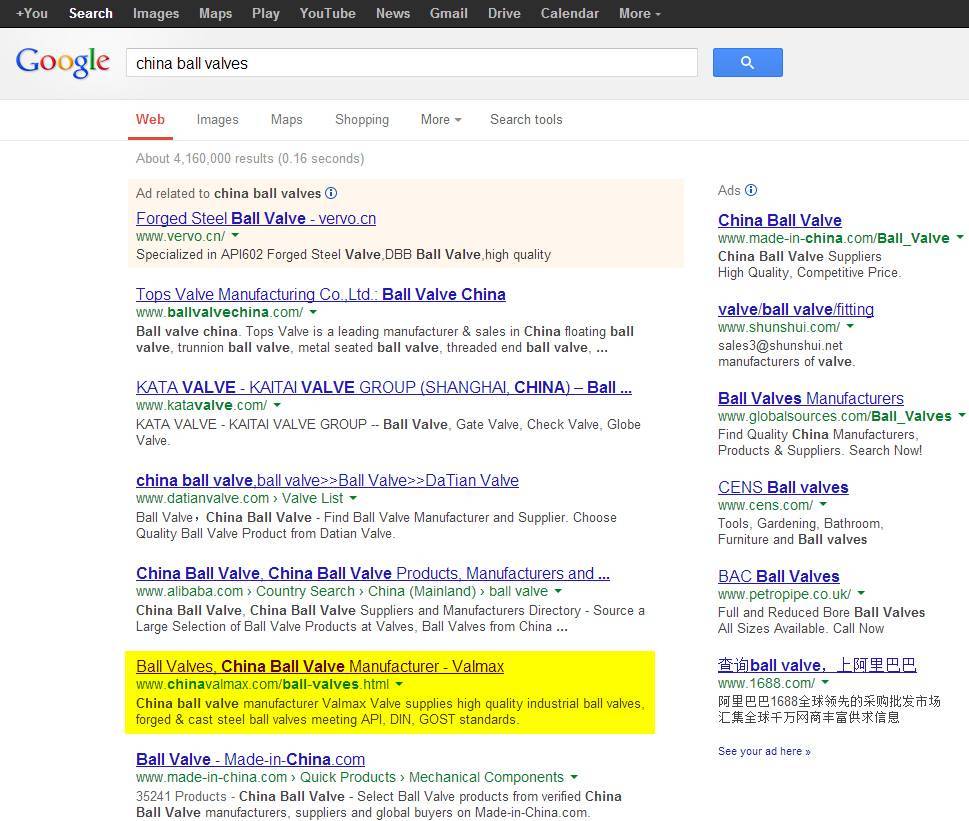This screenshot has height=821, width=969.
Task: Click the 'See your ad here »' link
Action: (764, 751)
